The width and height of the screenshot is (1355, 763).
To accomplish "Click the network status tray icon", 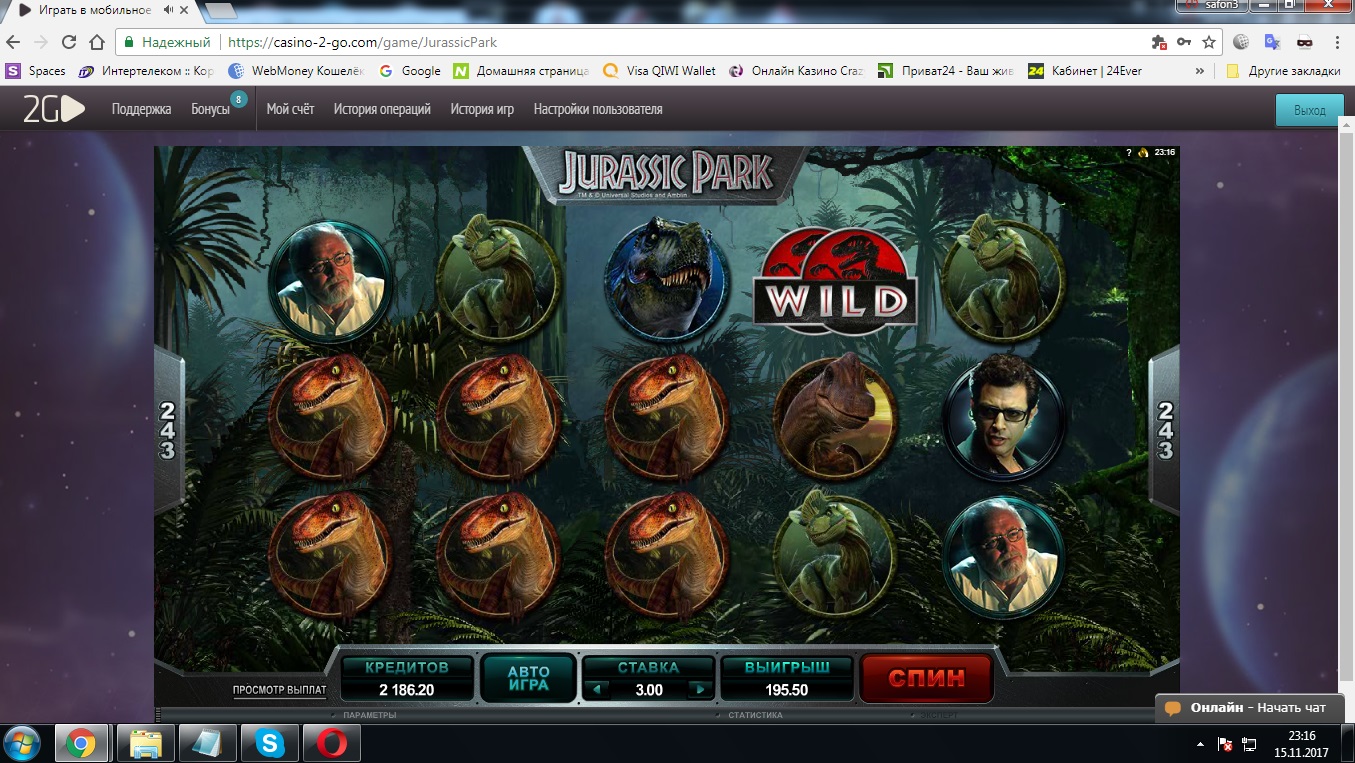I will (1249, 744).
